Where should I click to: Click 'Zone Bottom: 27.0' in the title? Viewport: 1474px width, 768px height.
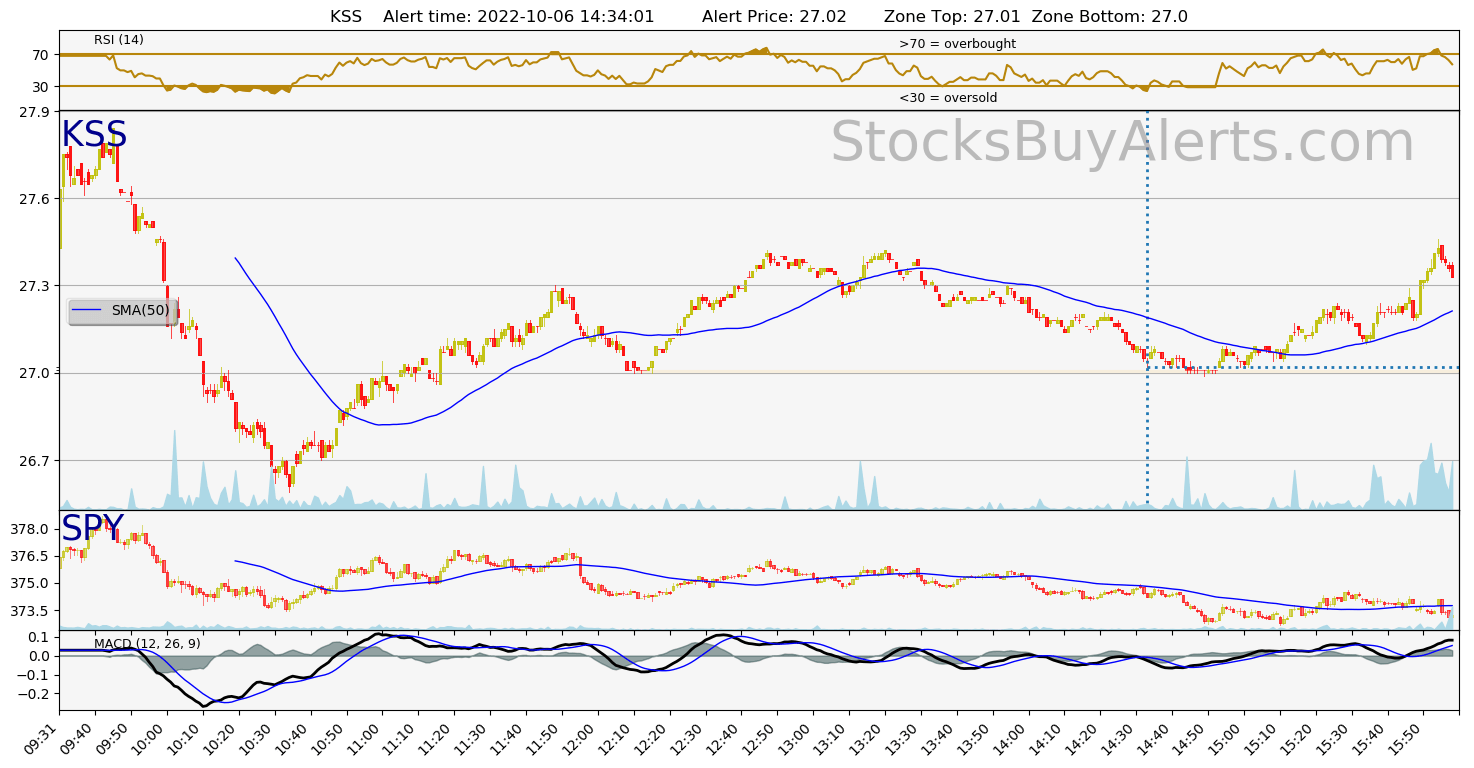click(1110, 17)
